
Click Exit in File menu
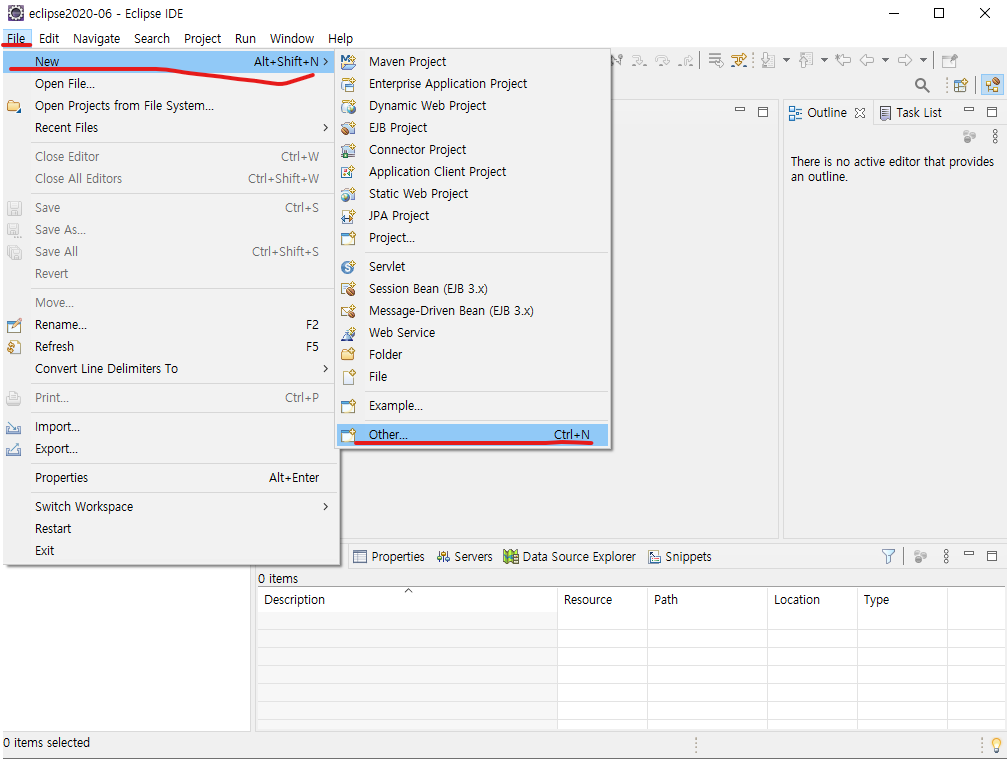click(x=170, y=551)
